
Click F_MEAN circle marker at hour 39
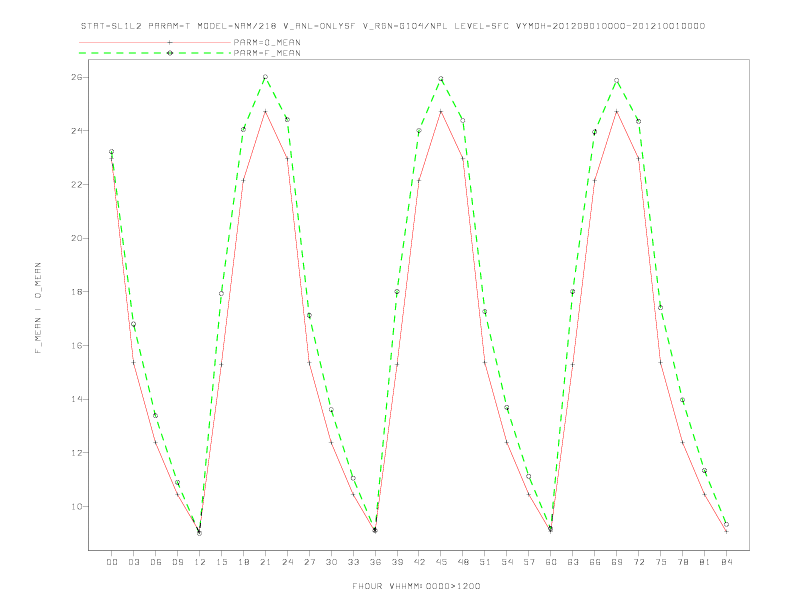397,292
